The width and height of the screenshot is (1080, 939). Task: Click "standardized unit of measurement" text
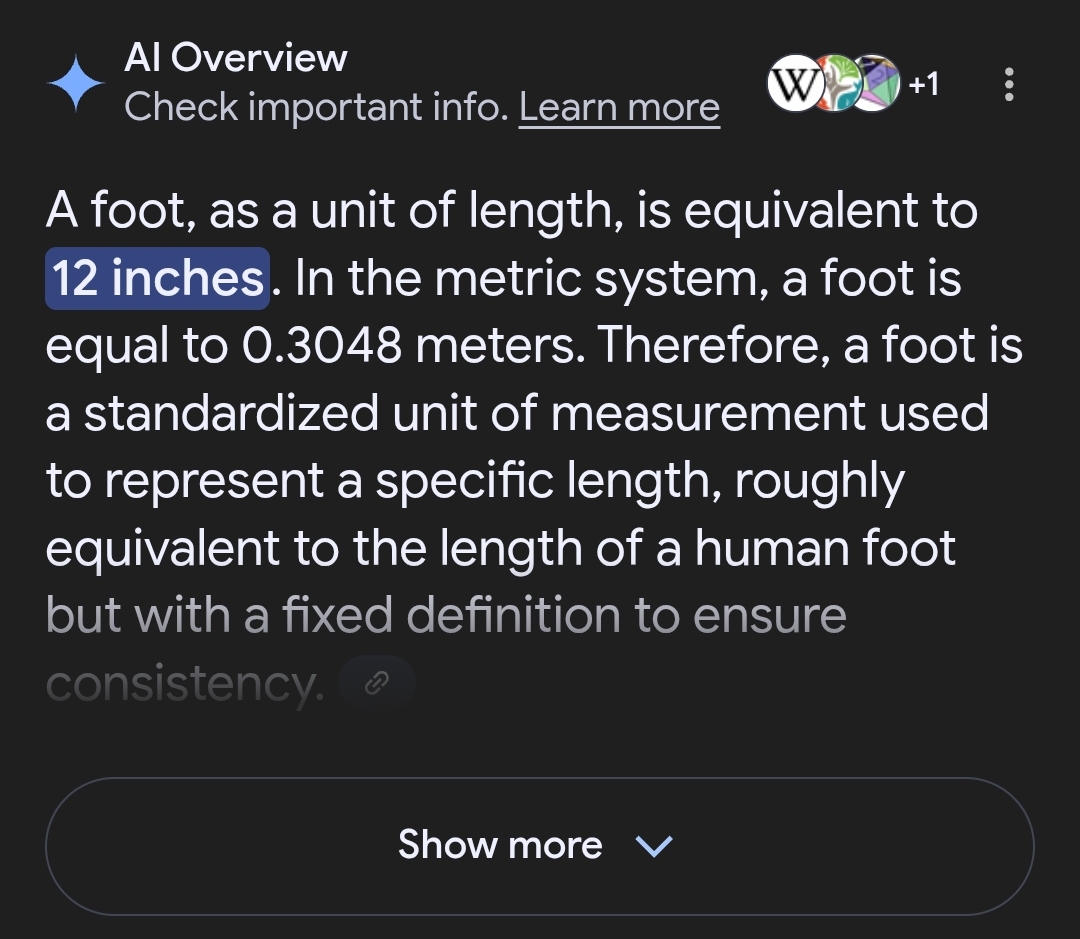pos(536,413)
